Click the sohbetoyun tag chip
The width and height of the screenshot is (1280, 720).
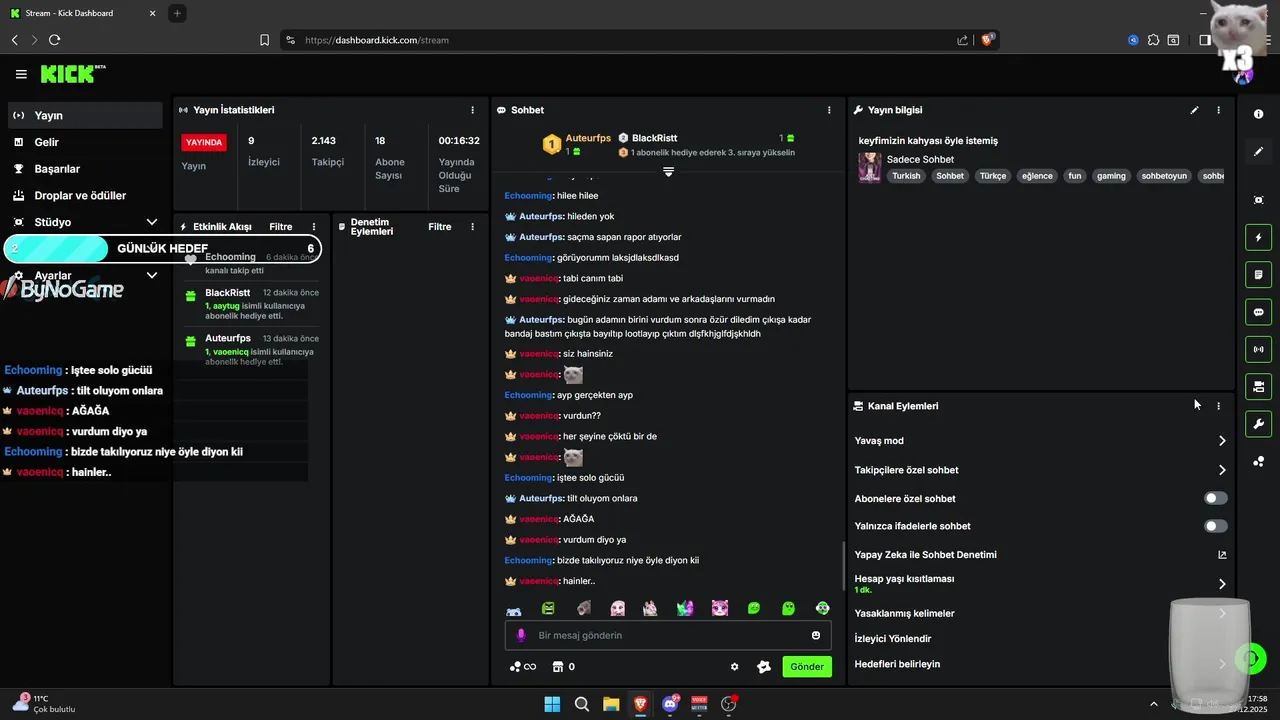[1164, 176]
